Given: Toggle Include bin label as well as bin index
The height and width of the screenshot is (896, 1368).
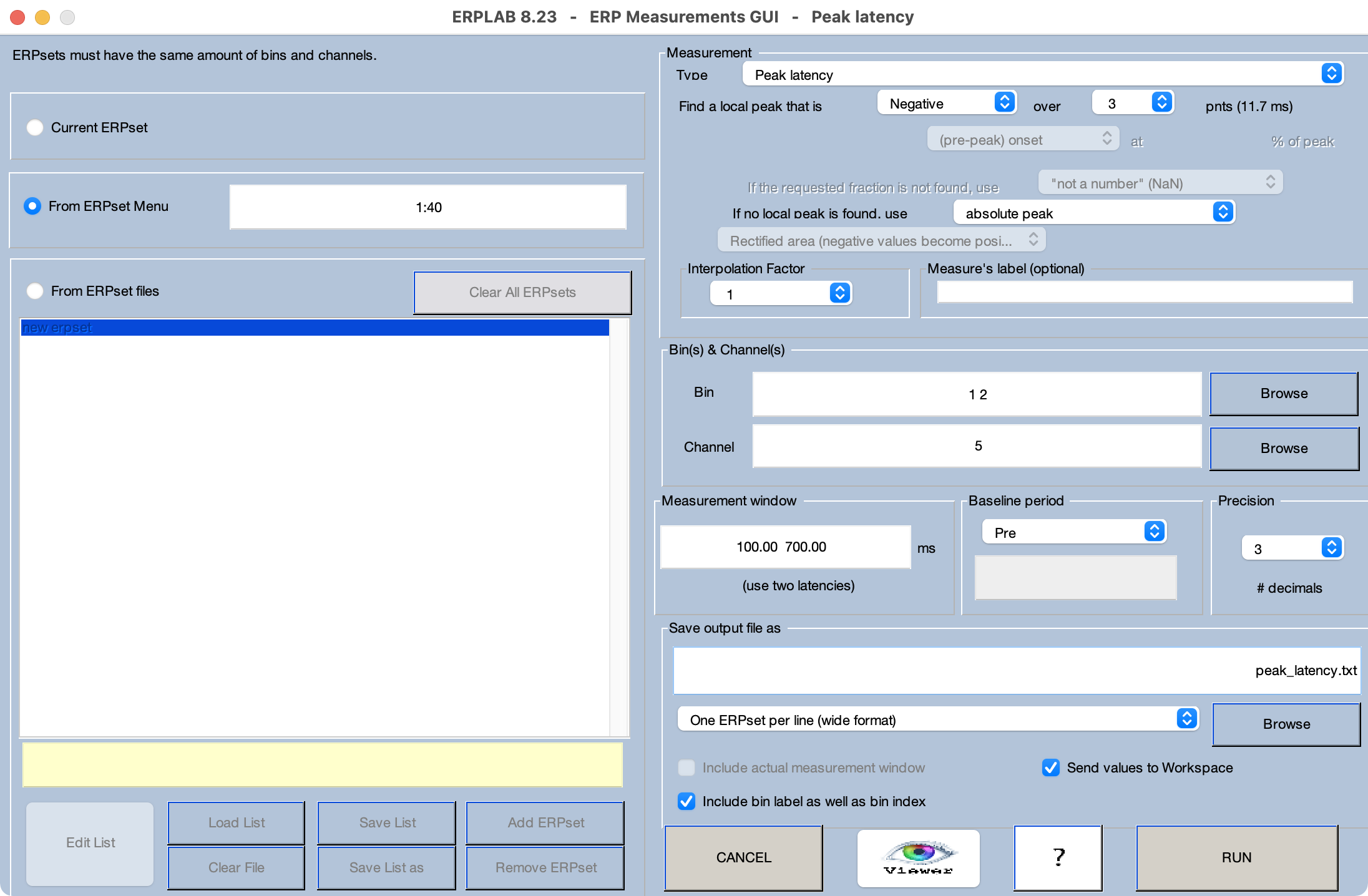Looking at the screenshot, I should pos(686,801).
